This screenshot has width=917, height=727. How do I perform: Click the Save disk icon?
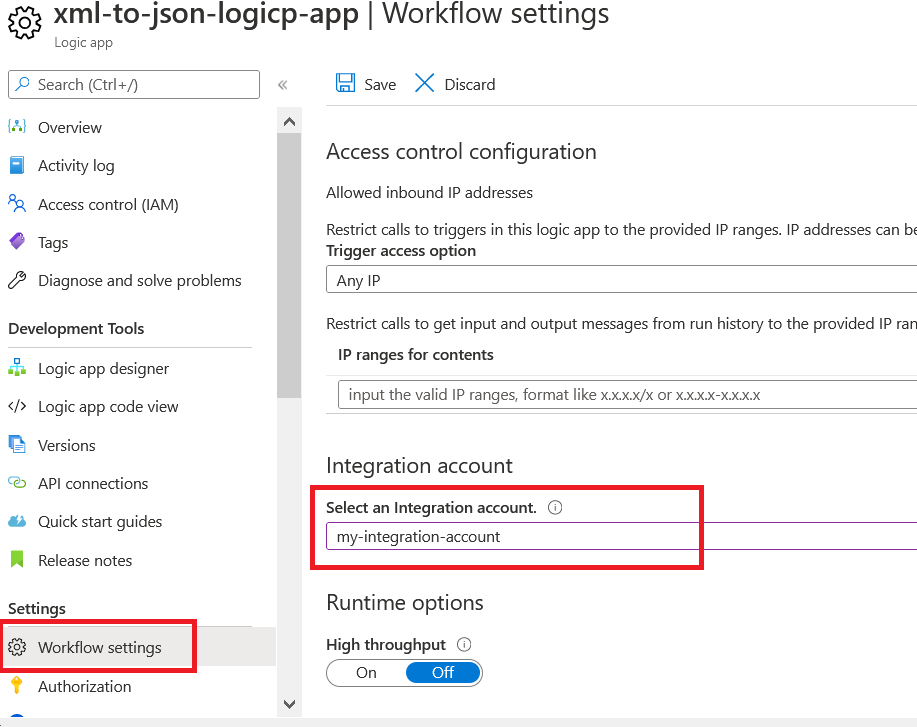[x=345, y=83]
